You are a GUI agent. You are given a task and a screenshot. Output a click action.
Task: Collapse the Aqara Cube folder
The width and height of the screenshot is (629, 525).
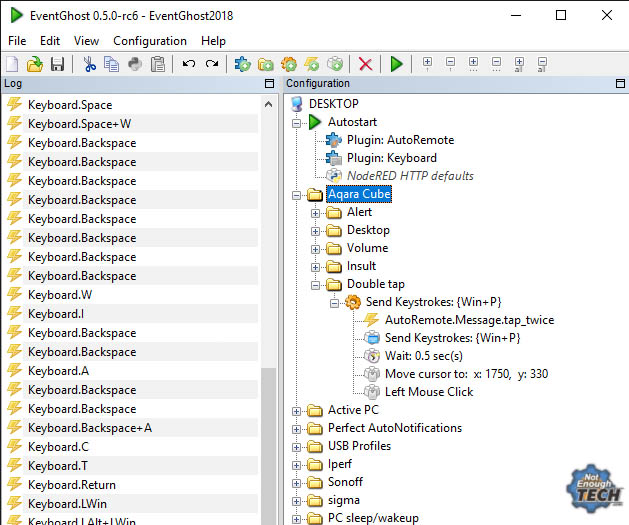(x=297, y=194)
